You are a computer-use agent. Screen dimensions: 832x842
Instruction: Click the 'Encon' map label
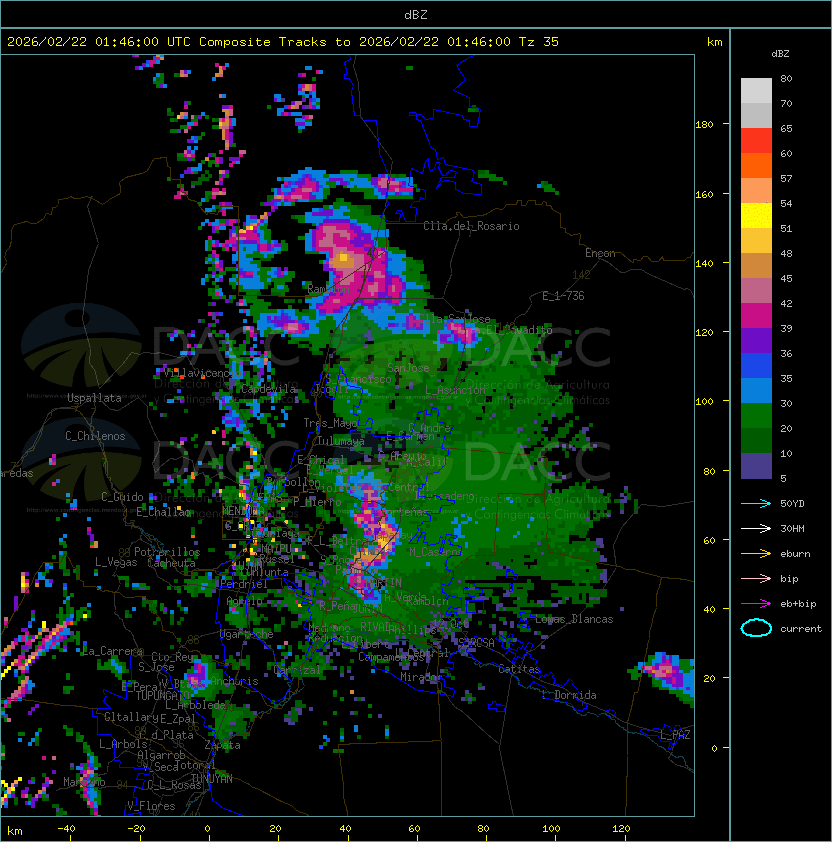point(600,253)
